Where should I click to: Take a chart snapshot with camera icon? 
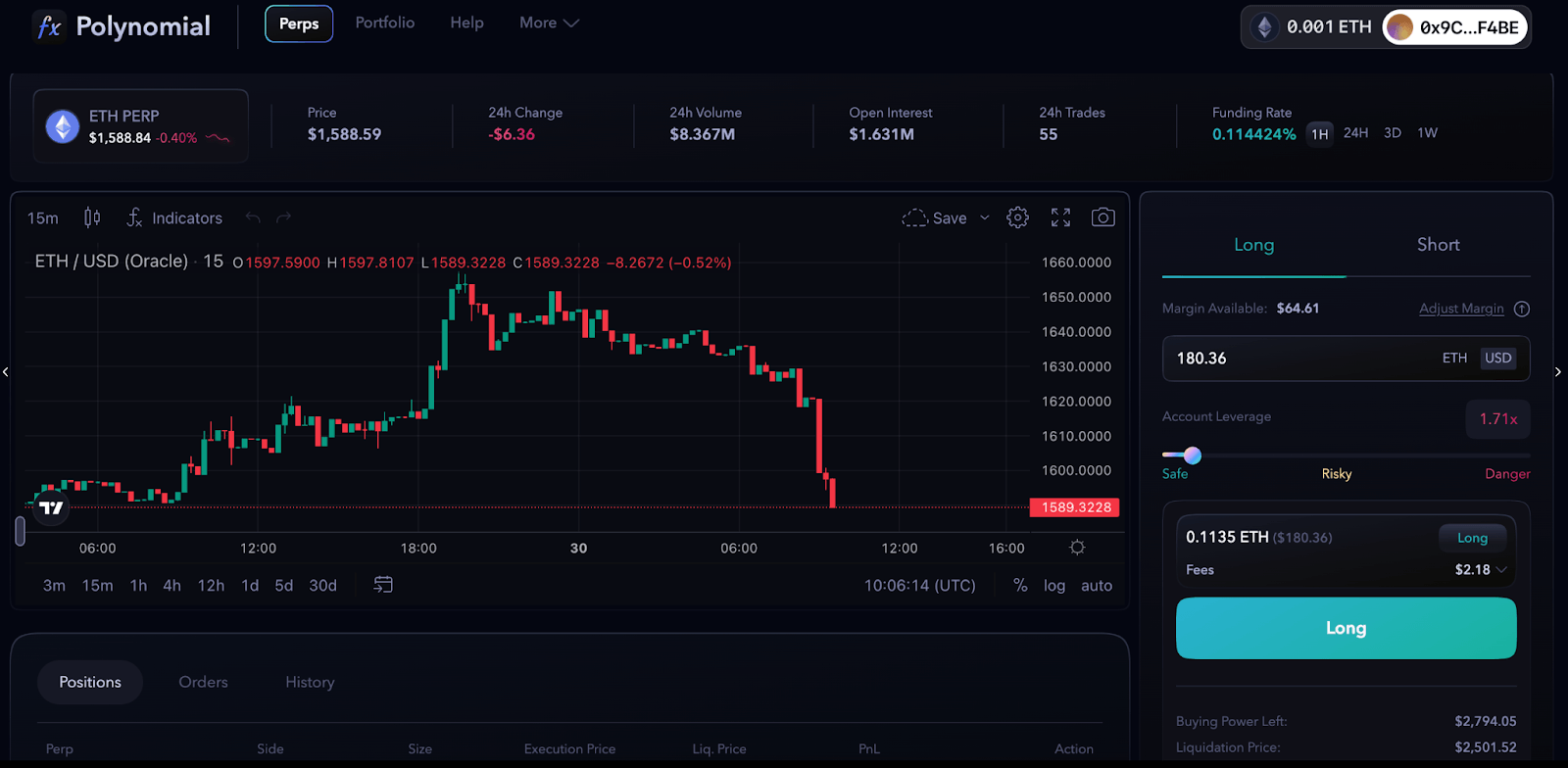[1102, 217]
